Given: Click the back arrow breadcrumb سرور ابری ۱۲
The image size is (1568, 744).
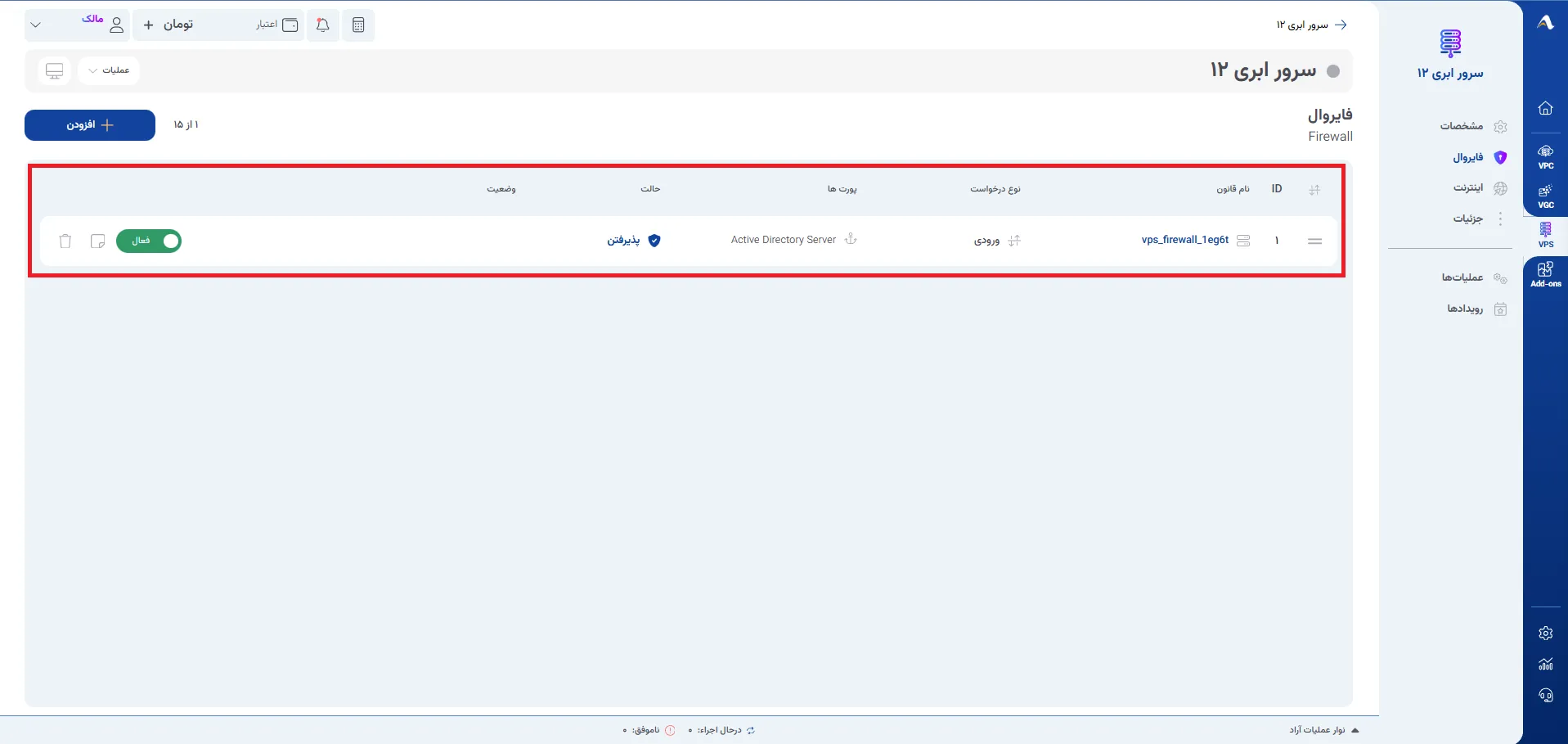Looking at the screenshot, I should tap(1311, 25).
